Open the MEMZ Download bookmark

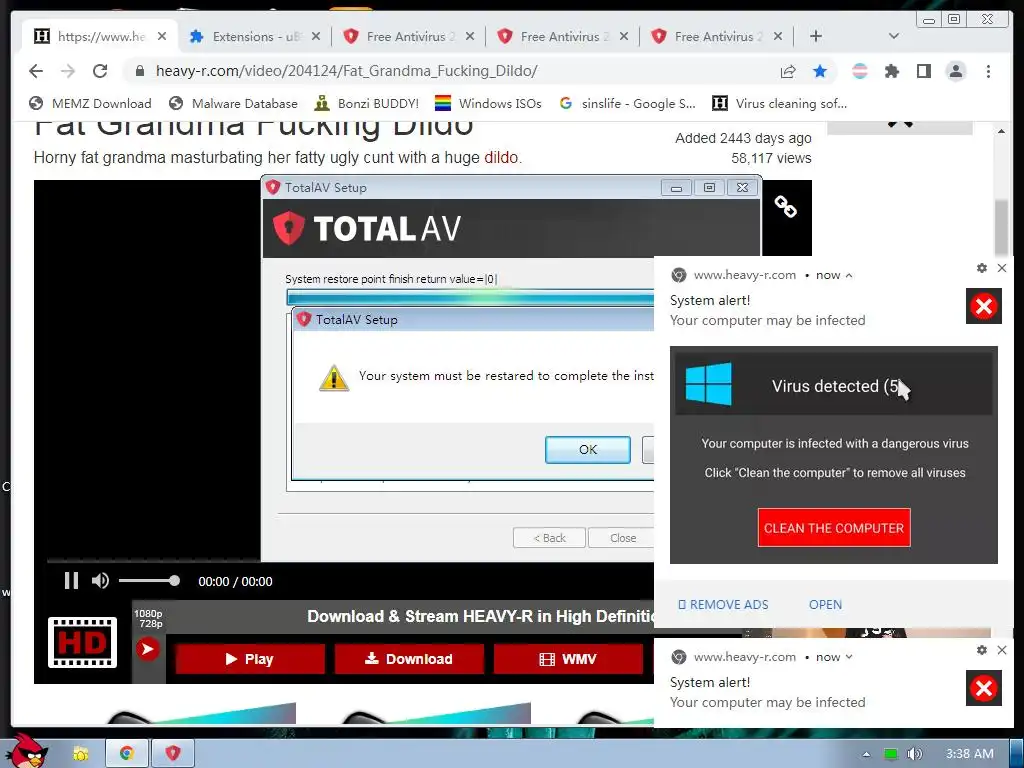point(90,103)
